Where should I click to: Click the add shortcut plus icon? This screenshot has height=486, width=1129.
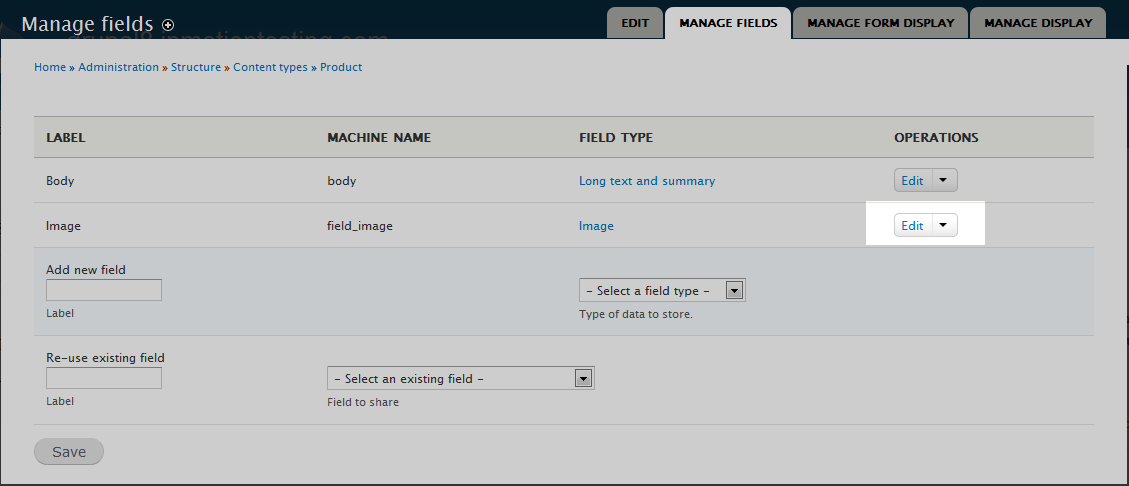[x=168, y=25]
